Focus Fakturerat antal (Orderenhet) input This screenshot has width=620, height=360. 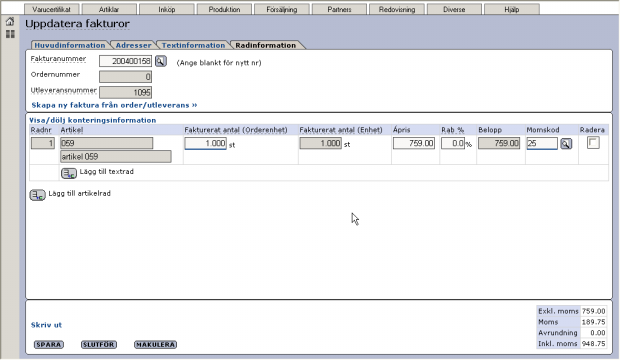pyautogui.click(x=206, y=143)
